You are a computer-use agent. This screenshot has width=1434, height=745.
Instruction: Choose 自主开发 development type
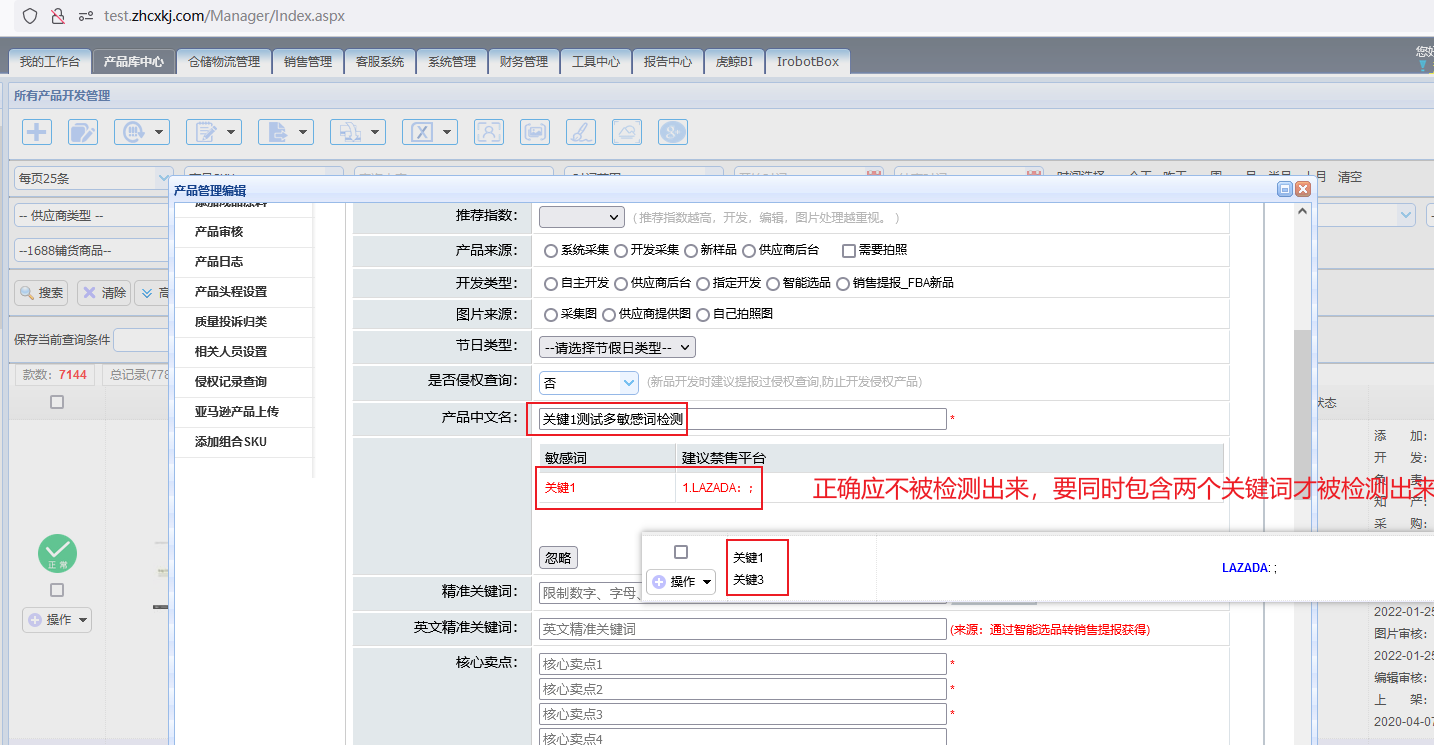[x=551, y=283]
